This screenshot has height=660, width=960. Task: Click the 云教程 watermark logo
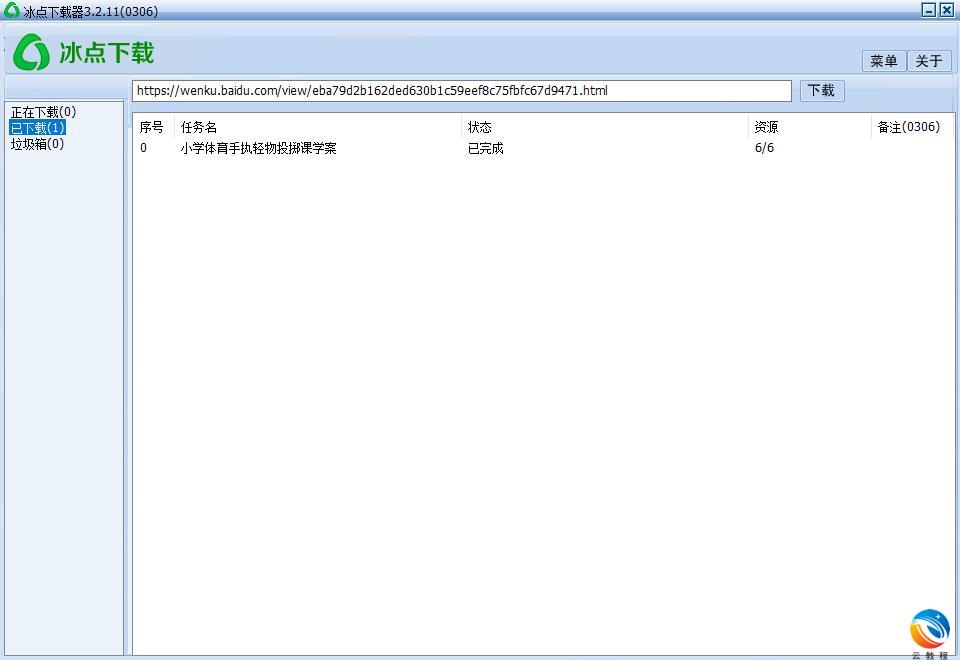click(x=929, y=630)
